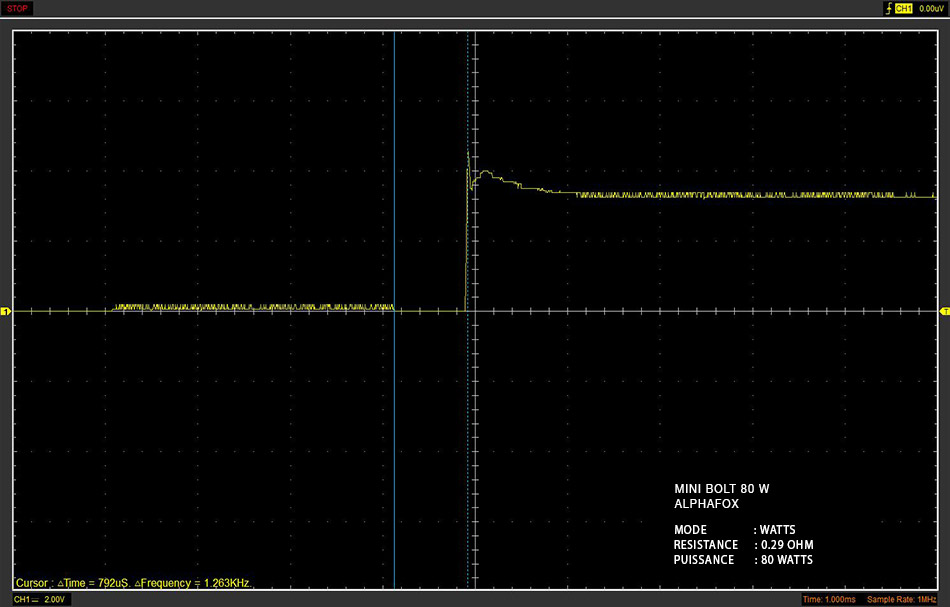Click the MODE : WATTS annotation line
Screen dimensions: 950x607
click(x=734, y=529)
